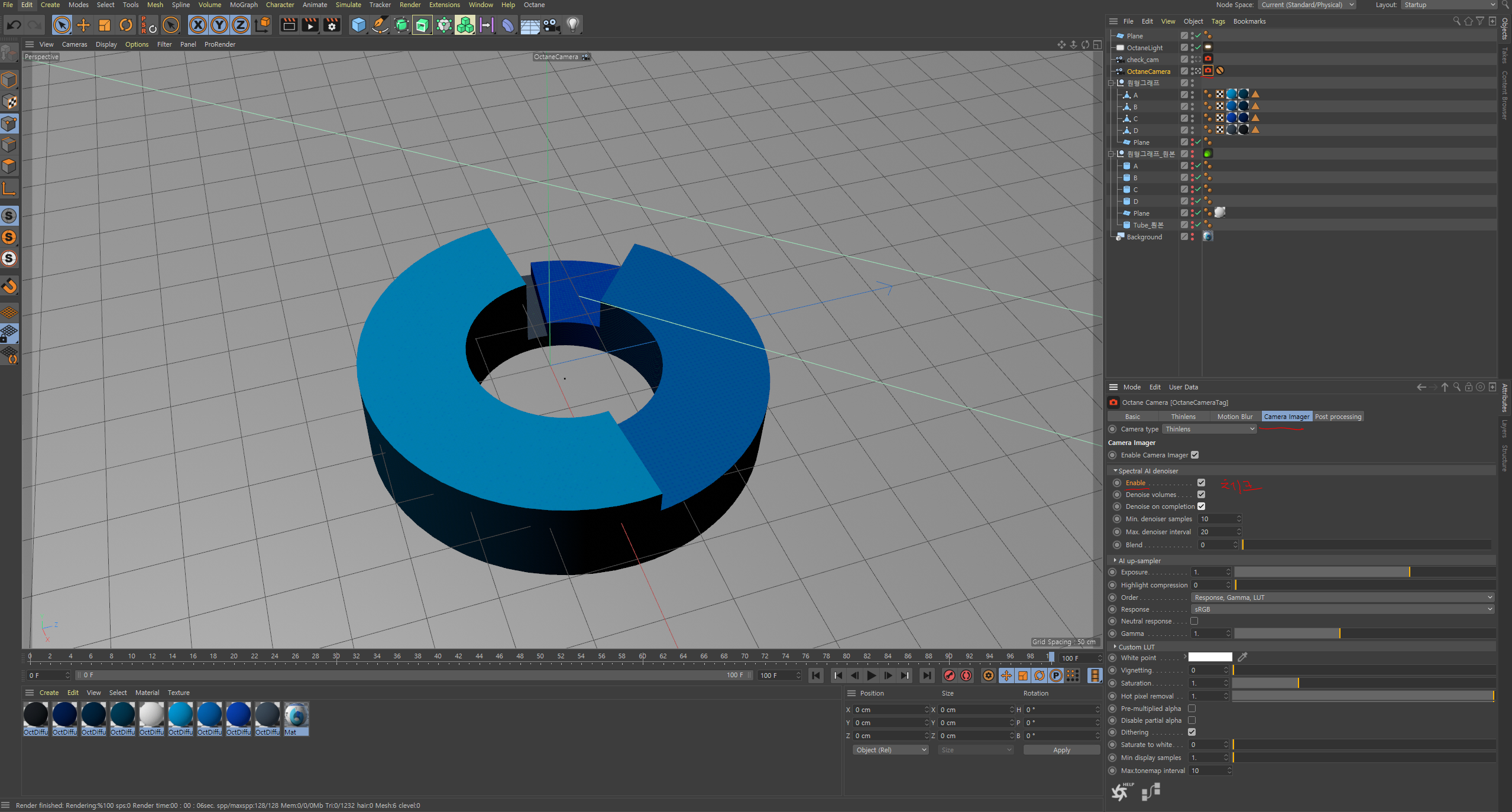This screenshot has width=1512, height=812.
Task: Add a Cube primitive object
Action: pyautogui.click(x=358, y=25)
